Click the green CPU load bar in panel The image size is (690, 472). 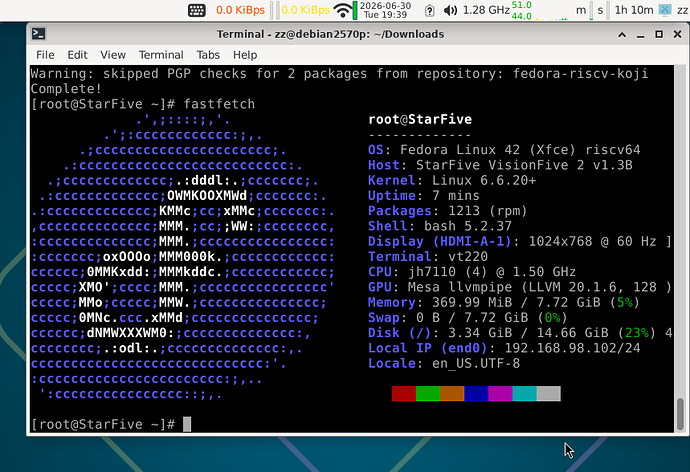point(355,10)
